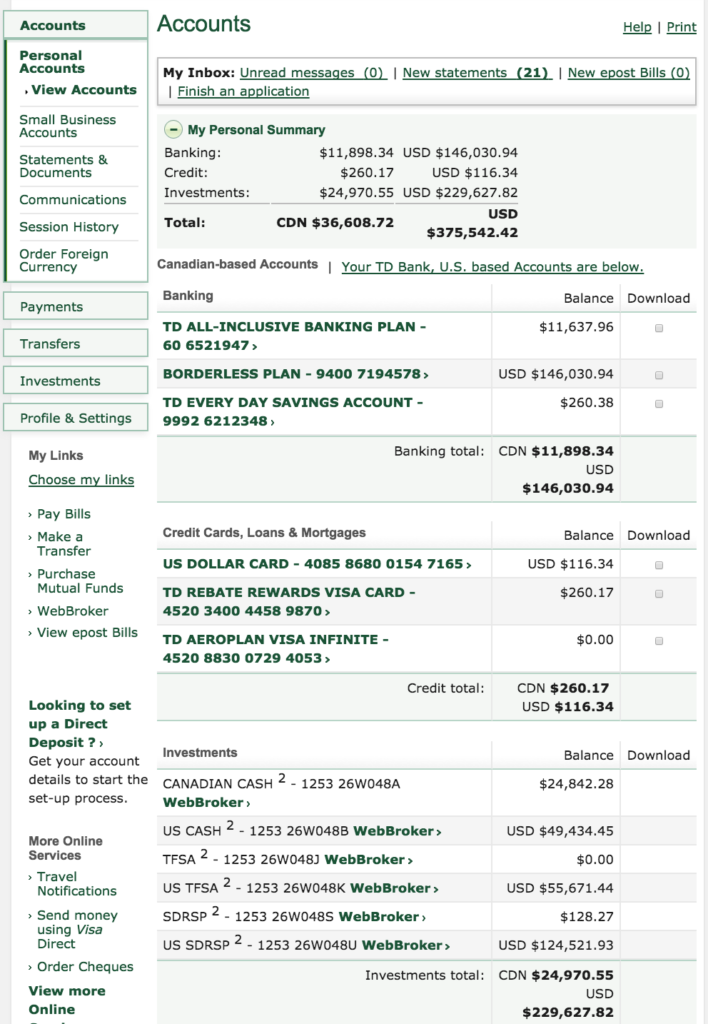Open the Transfers sidebar section
708x1024 pixels.
(76, 344)
